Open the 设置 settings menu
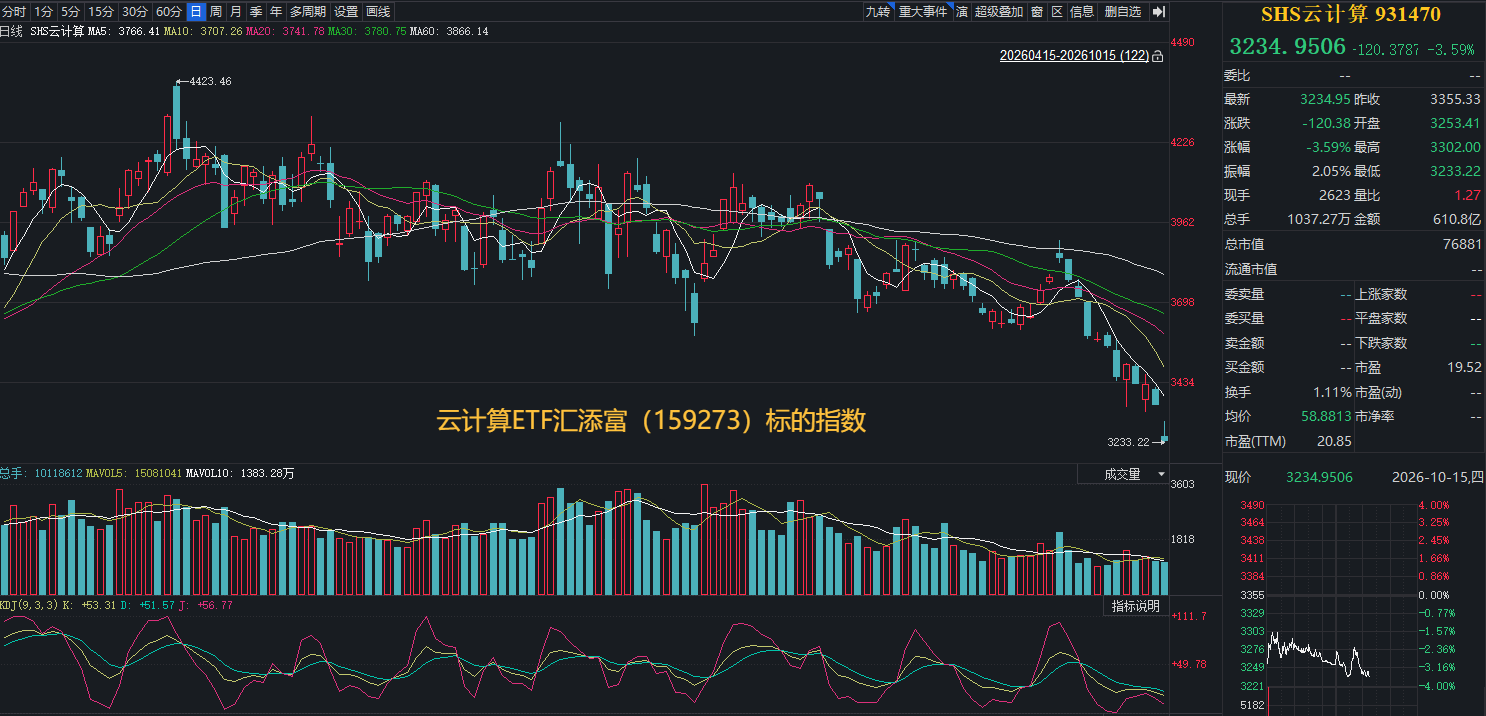The image size is (1486, 716). click(x=346, y=12)
